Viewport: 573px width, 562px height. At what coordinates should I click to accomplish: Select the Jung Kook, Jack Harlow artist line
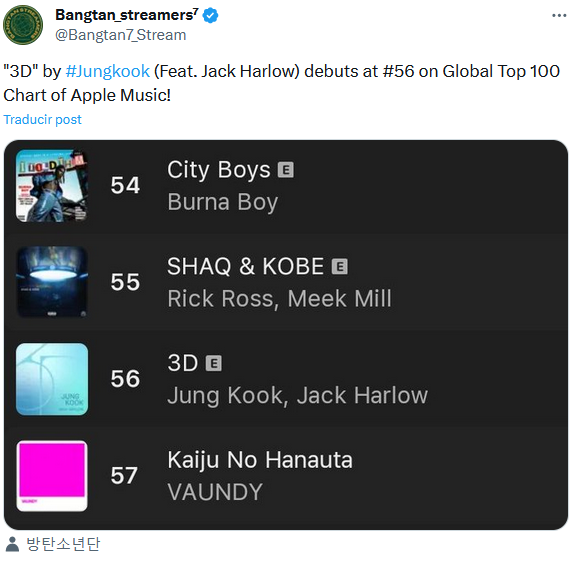click(x=297, y=395)
